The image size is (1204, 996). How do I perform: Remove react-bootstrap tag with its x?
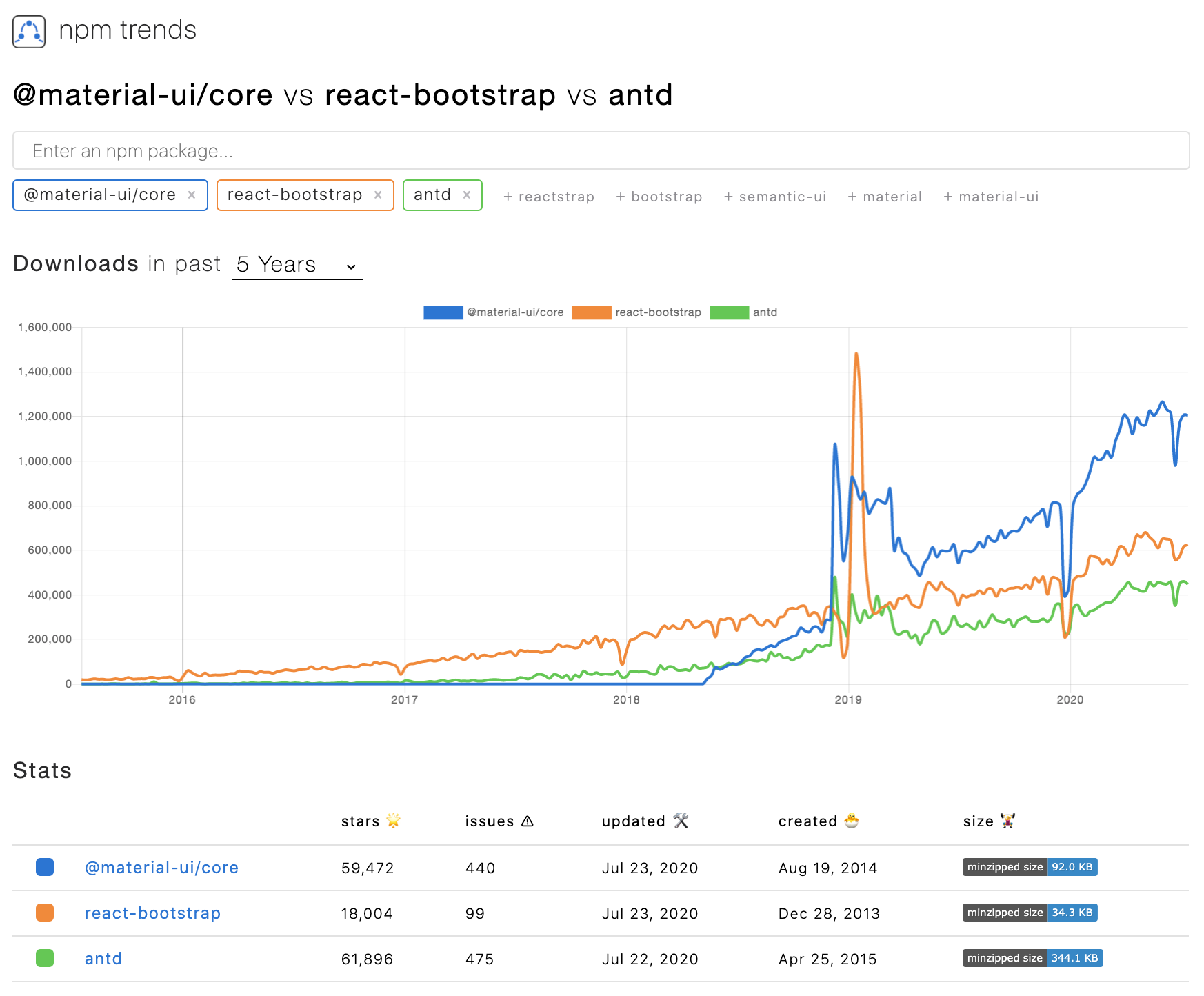click(x=378, y=195)
